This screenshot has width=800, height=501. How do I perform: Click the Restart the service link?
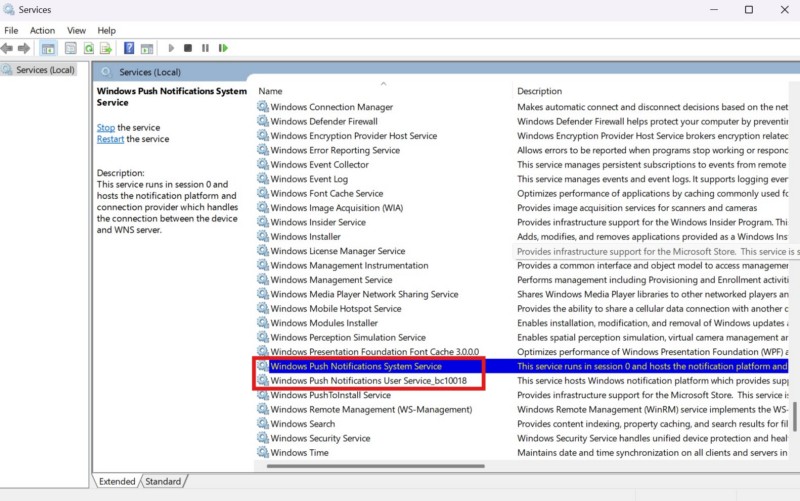110,139
